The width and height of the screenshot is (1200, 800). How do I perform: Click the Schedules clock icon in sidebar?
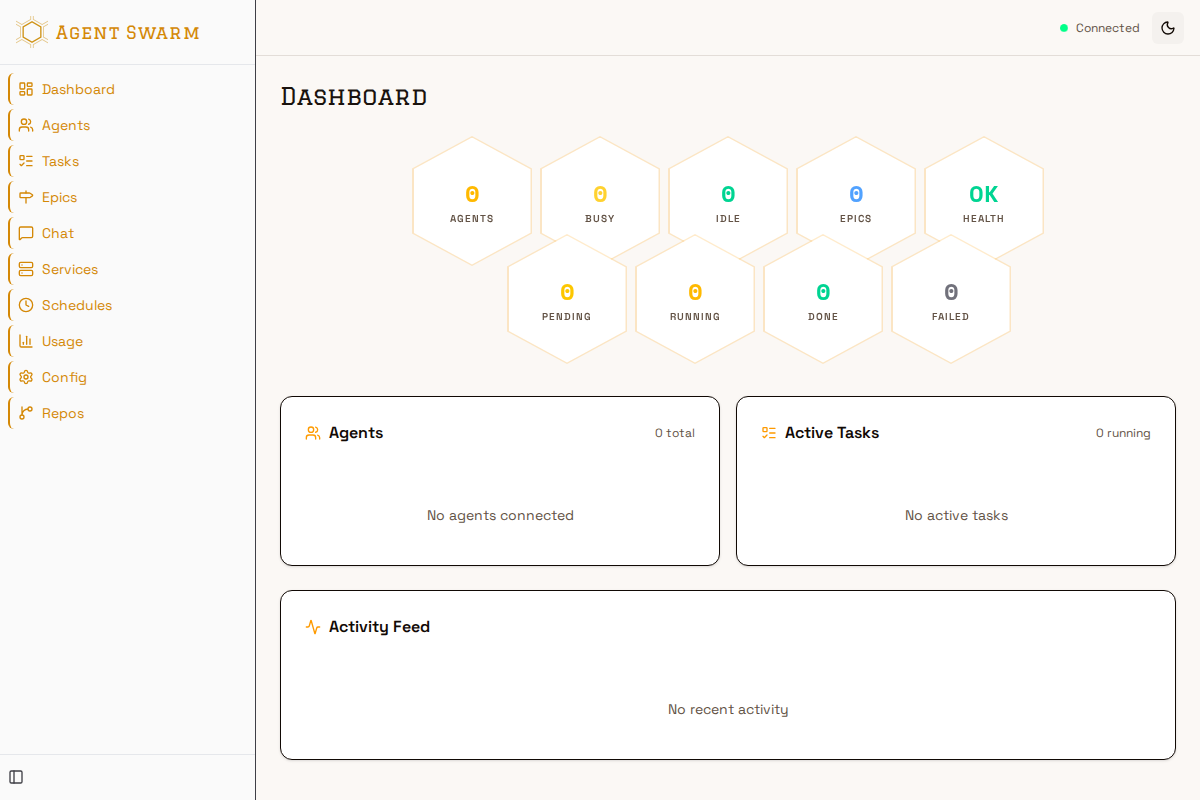pos(26,305)
